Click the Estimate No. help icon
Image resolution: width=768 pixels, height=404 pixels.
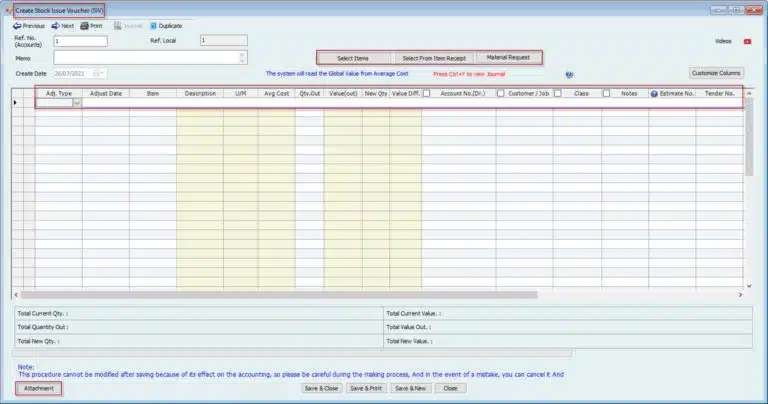(x=654, y=94)
